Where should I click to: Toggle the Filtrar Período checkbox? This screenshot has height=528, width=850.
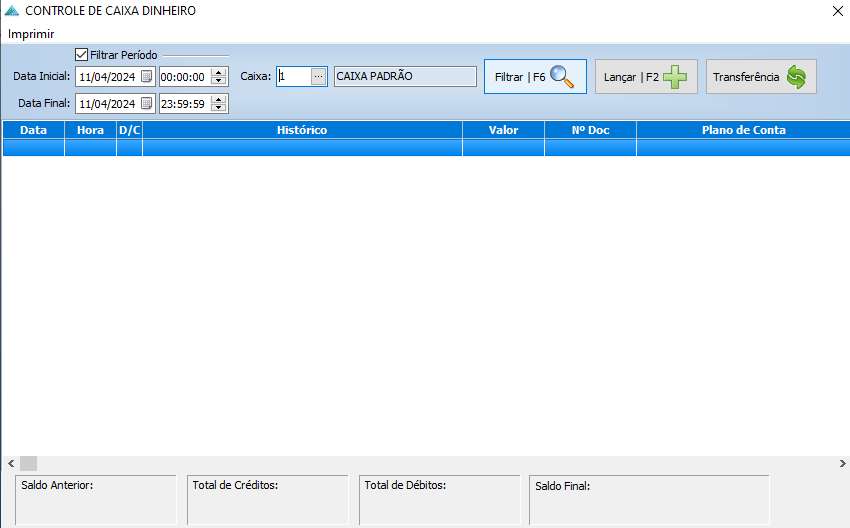click(81, 55)
